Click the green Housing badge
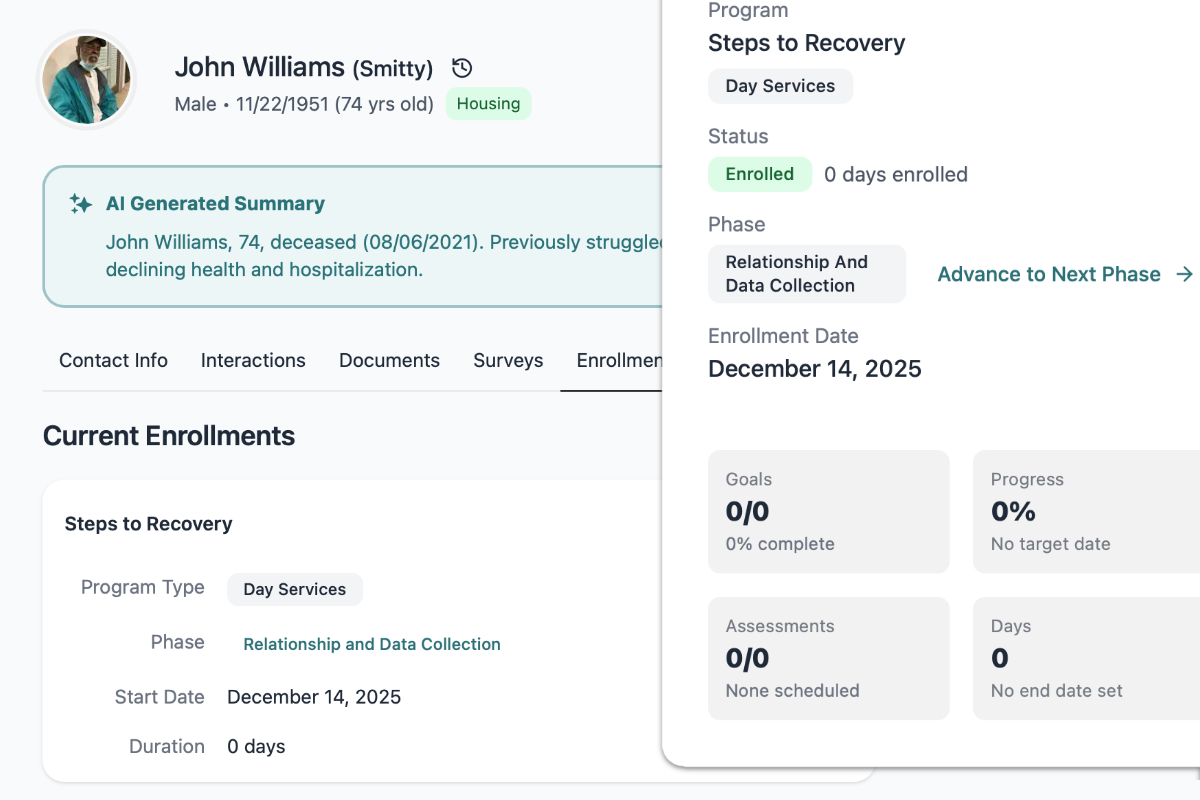This screenshot has height=800, width=1200. [x=488, y=103]
